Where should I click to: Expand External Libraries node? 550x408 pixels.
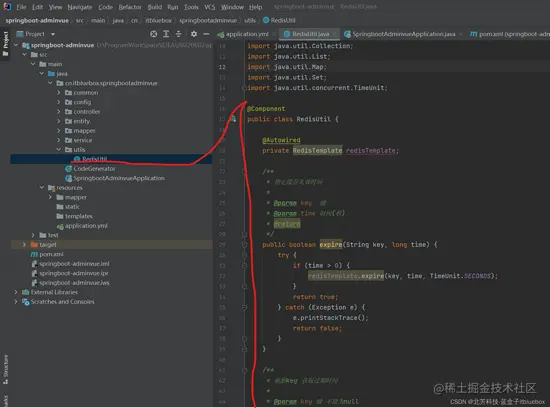tap(16, 292)
